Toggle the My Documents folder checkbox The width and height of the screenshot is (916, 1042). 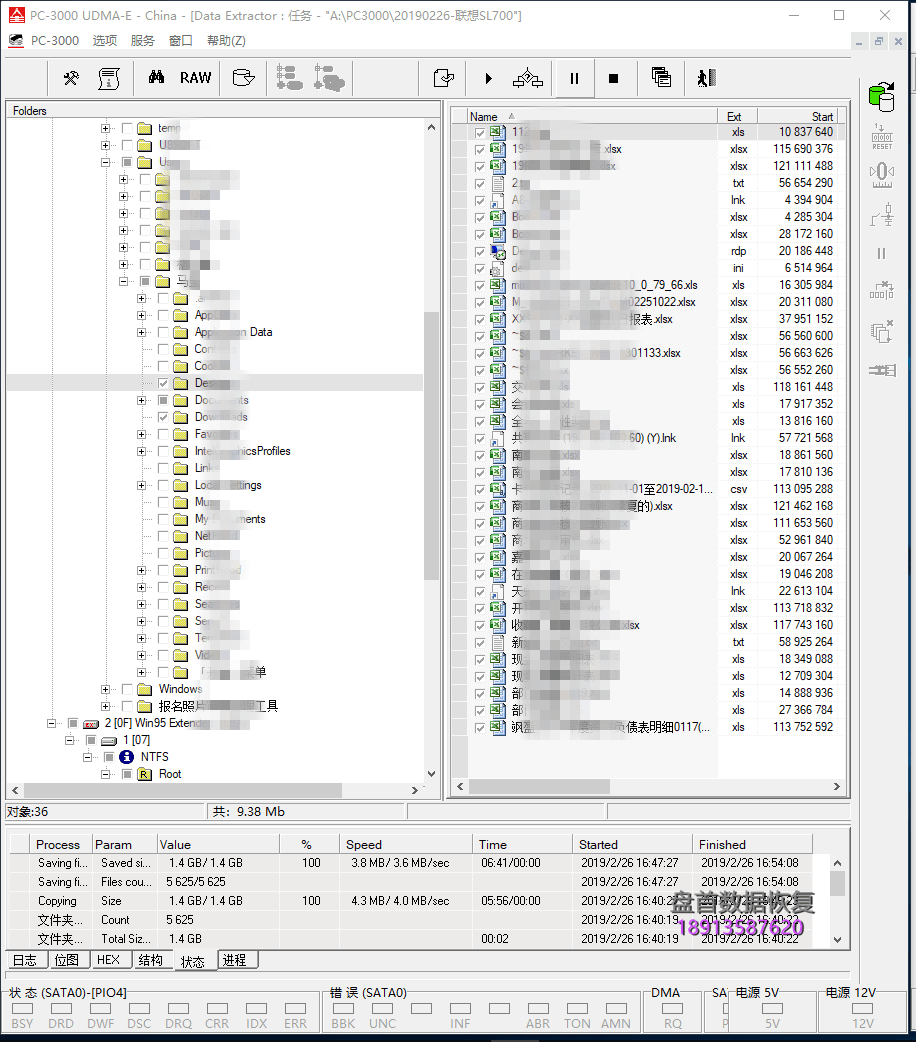click(x=163, y=519)
